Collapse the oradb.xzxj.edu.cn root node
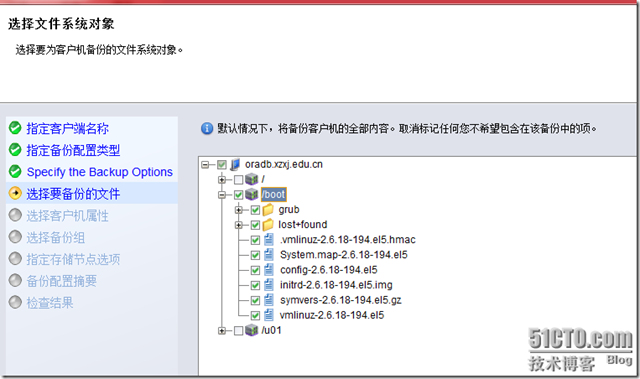This screenshot has width=640, height=379. point(205,165)
